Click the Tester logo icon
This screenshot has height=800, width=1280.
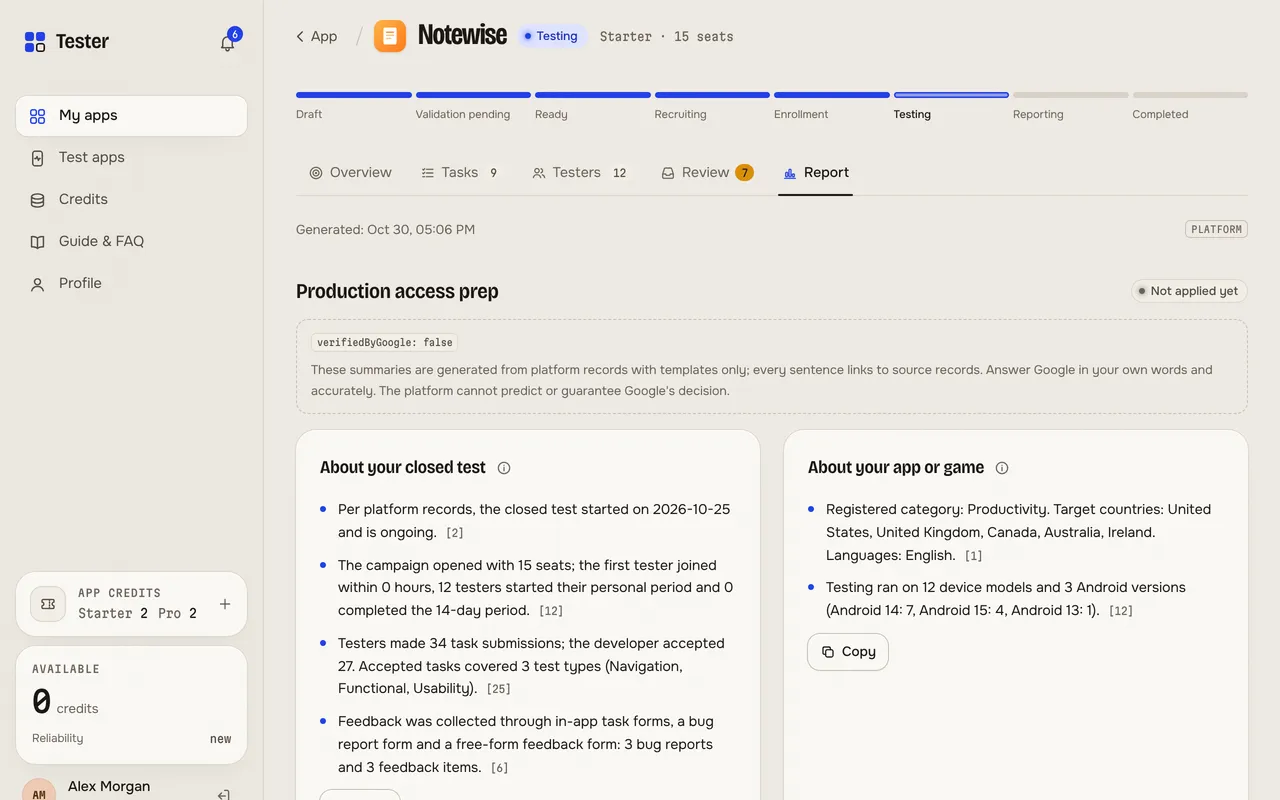coord(35,41)
